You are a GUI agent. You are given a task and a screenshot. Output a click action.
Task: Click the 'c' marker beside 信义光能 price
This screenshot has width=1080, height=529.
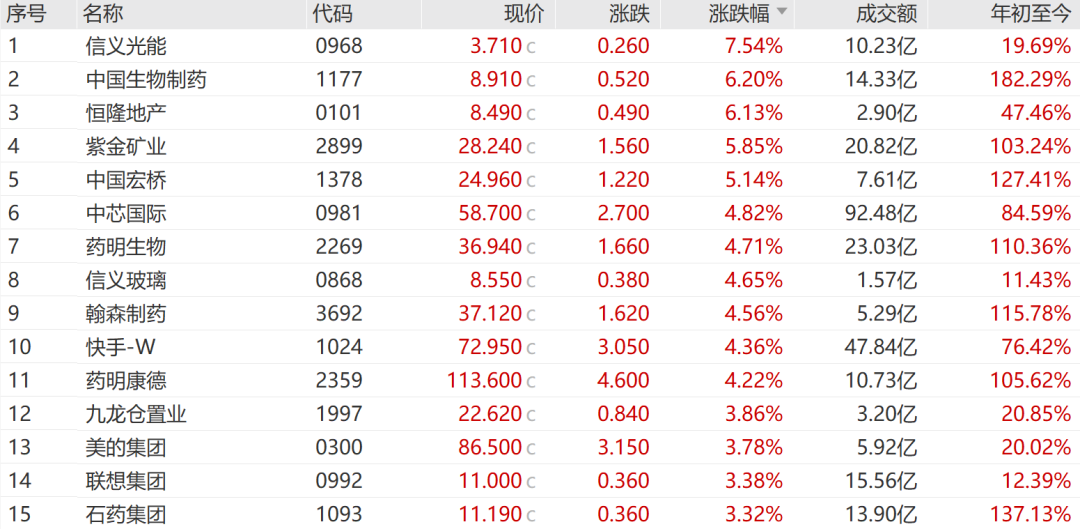pyautogui.click(x=530, y=48)
